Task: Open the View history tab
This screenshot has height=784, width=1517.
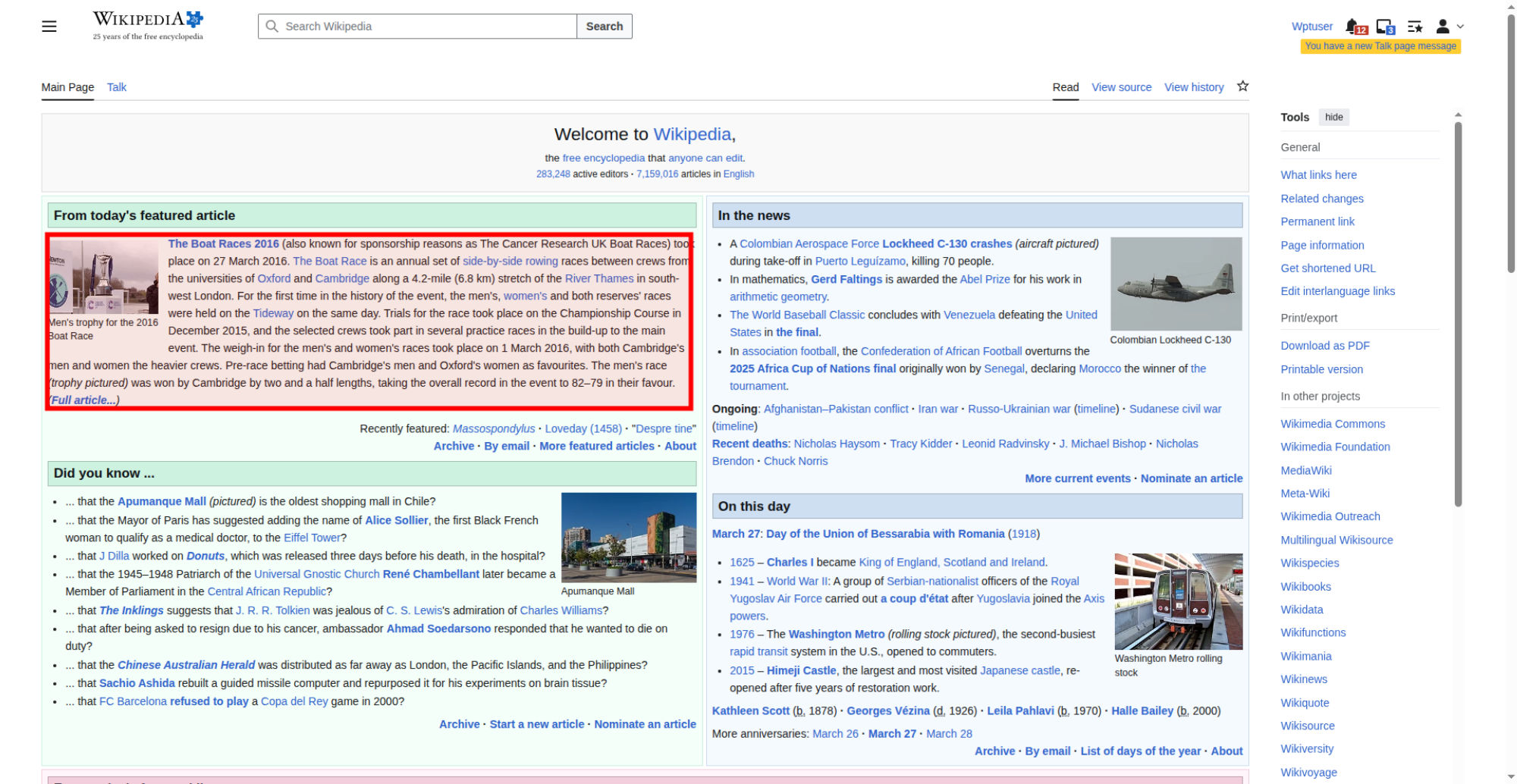Action: (x=1194, y=87)
